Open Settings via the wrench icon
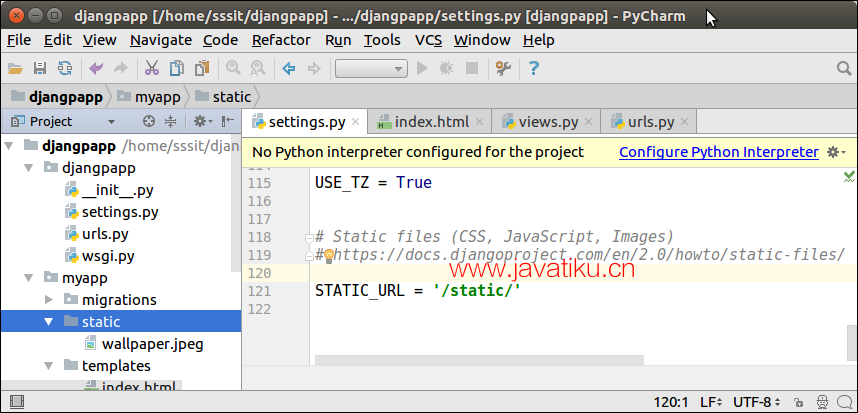Image resolution: width=858 pixels, height=413 pixels. coord(504,68)
